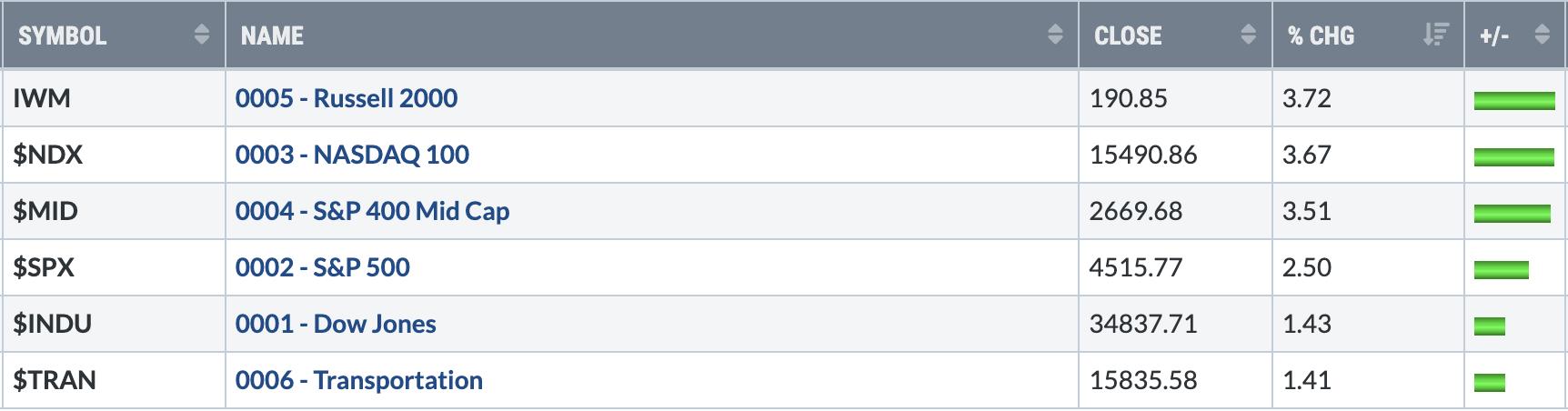The image size is (1568, 411).
Task: Select the $NDX symbol cell
Action: [x=47, y=155]
